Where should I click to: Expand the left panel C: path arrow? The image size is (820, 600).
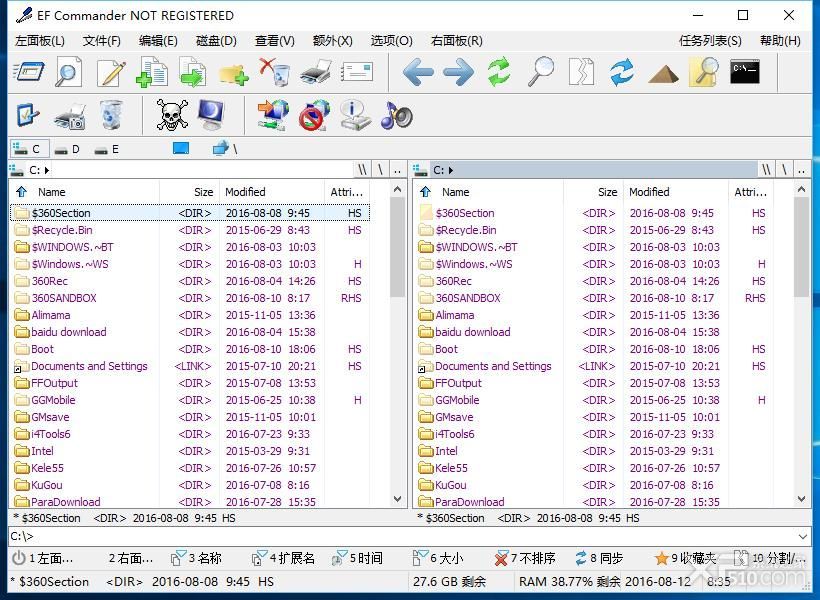coord(47,170)
